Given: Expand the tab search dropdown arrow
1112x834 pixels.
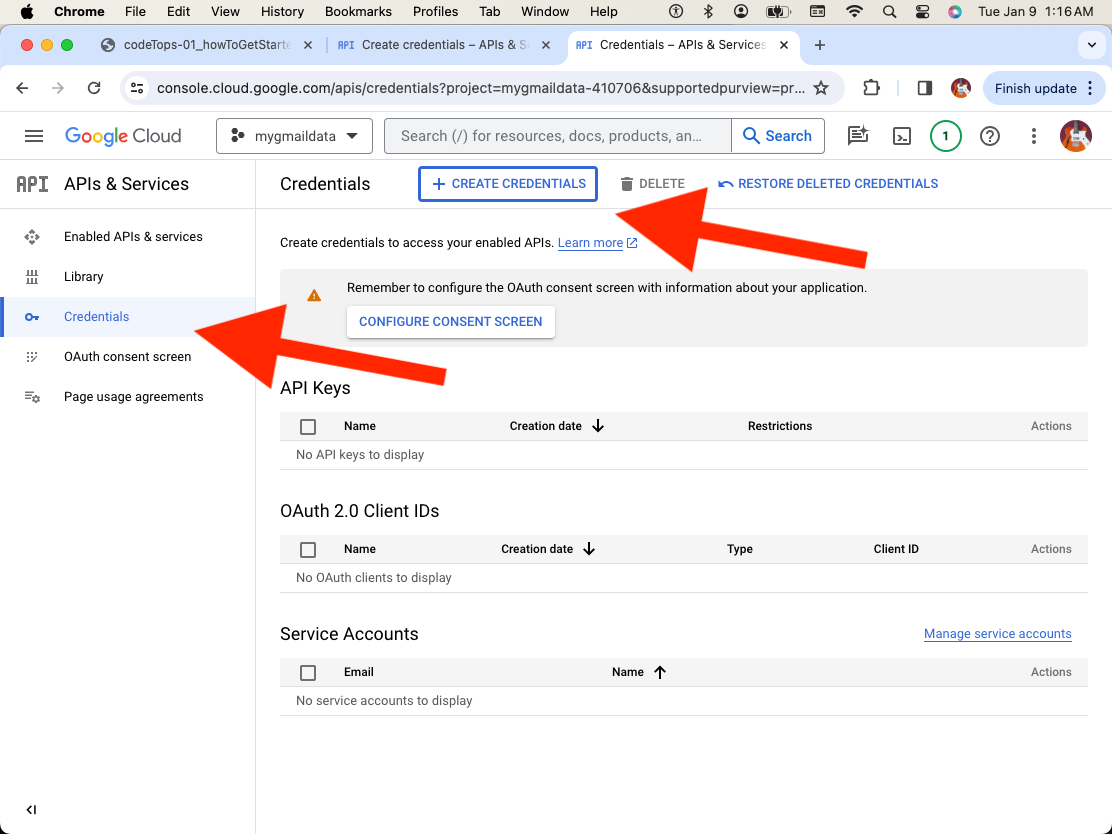Looking at the screenshot, I should [1091, 45].
